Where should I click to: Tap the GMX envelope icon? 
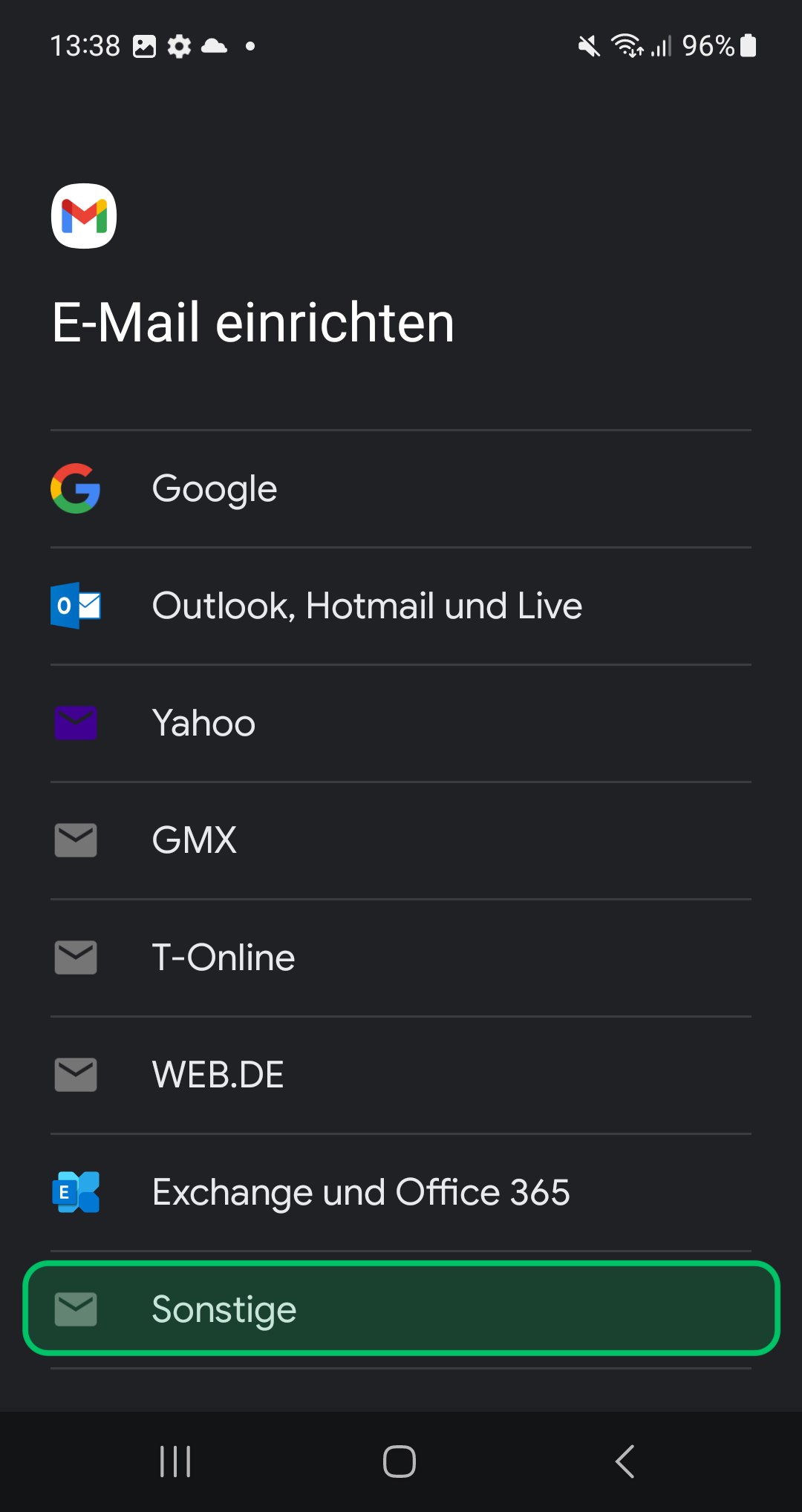click(x=76, y=840)
